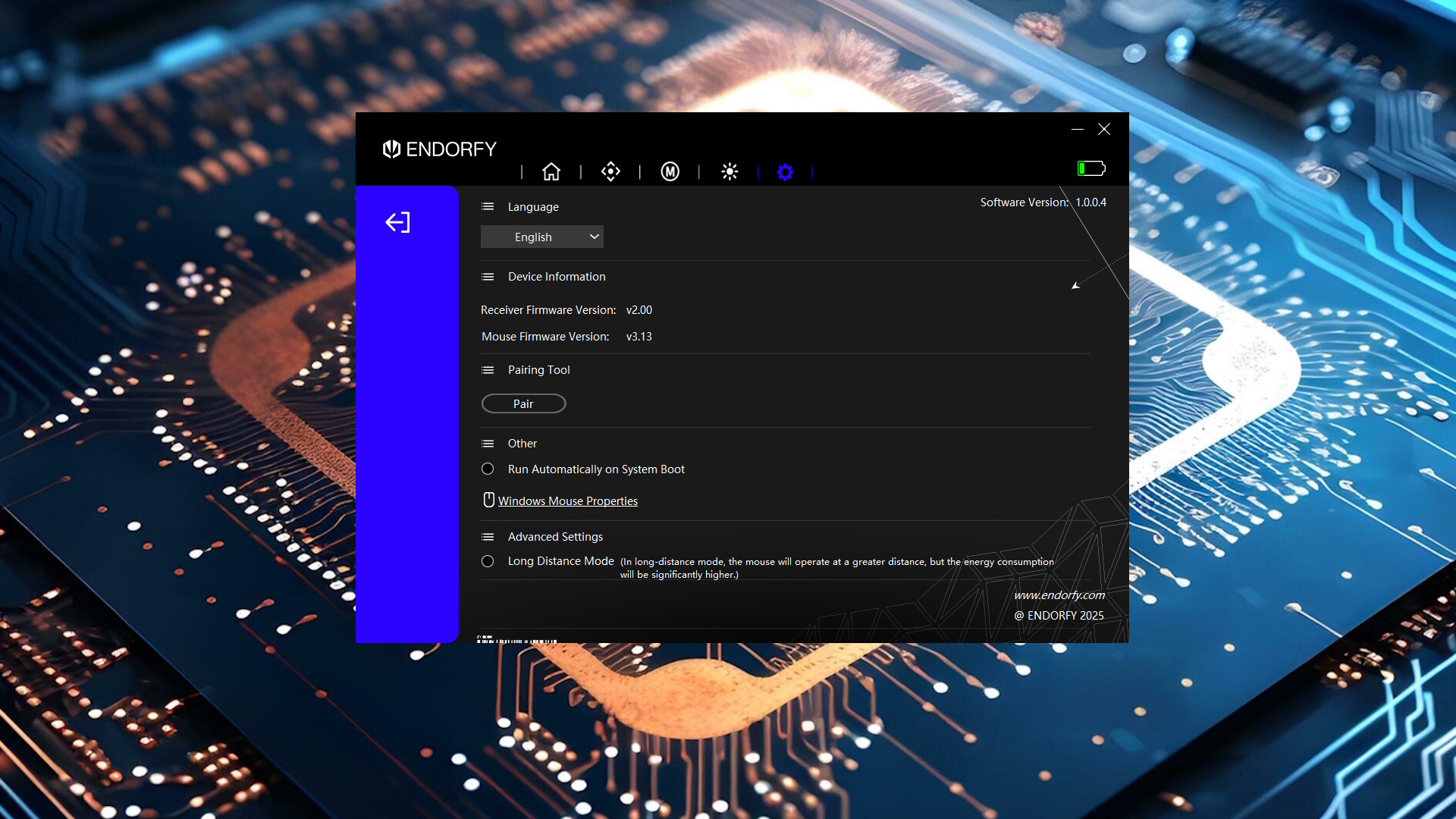Viewport: 1456px width, 819px height.
Task: Click the Advanced Settings section list icon
Action: tap(488, 537)
